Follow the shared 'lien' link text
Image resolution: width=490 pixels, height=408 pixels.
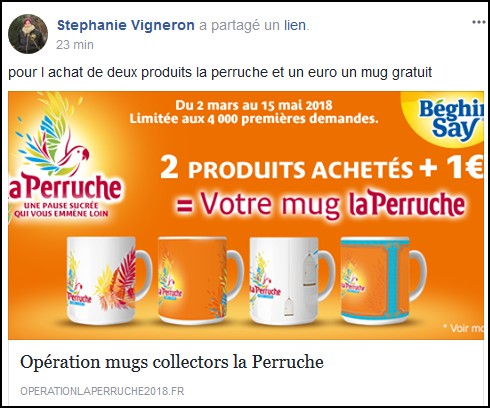click(x=295, y=25)
